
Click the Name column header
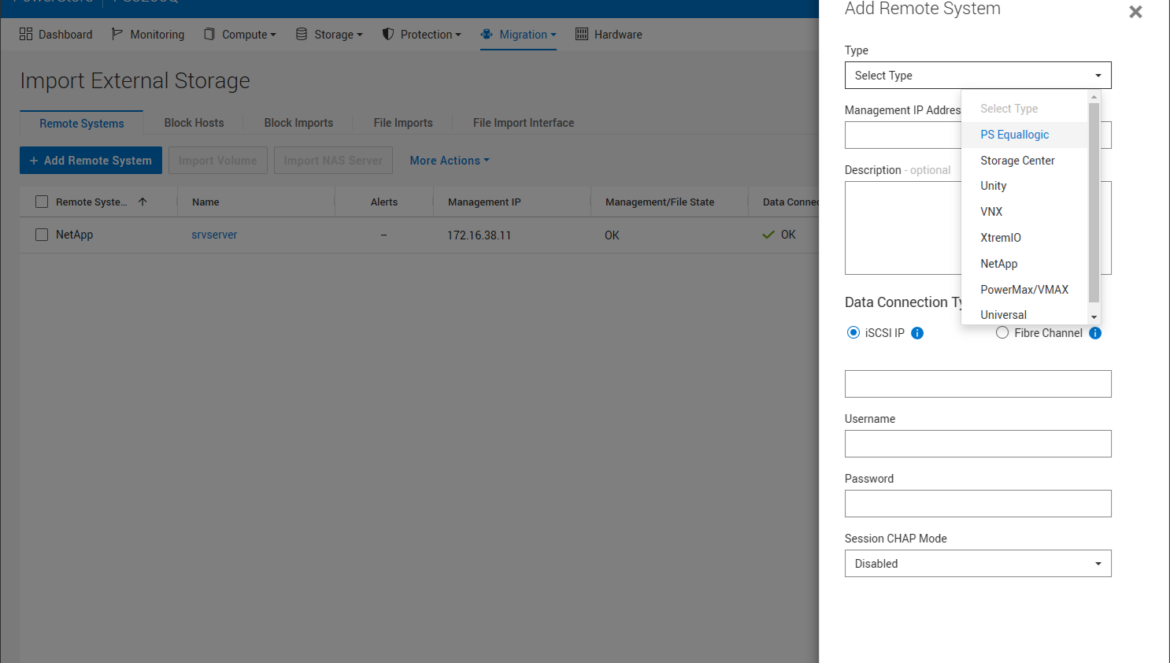(x=205, y=202)
